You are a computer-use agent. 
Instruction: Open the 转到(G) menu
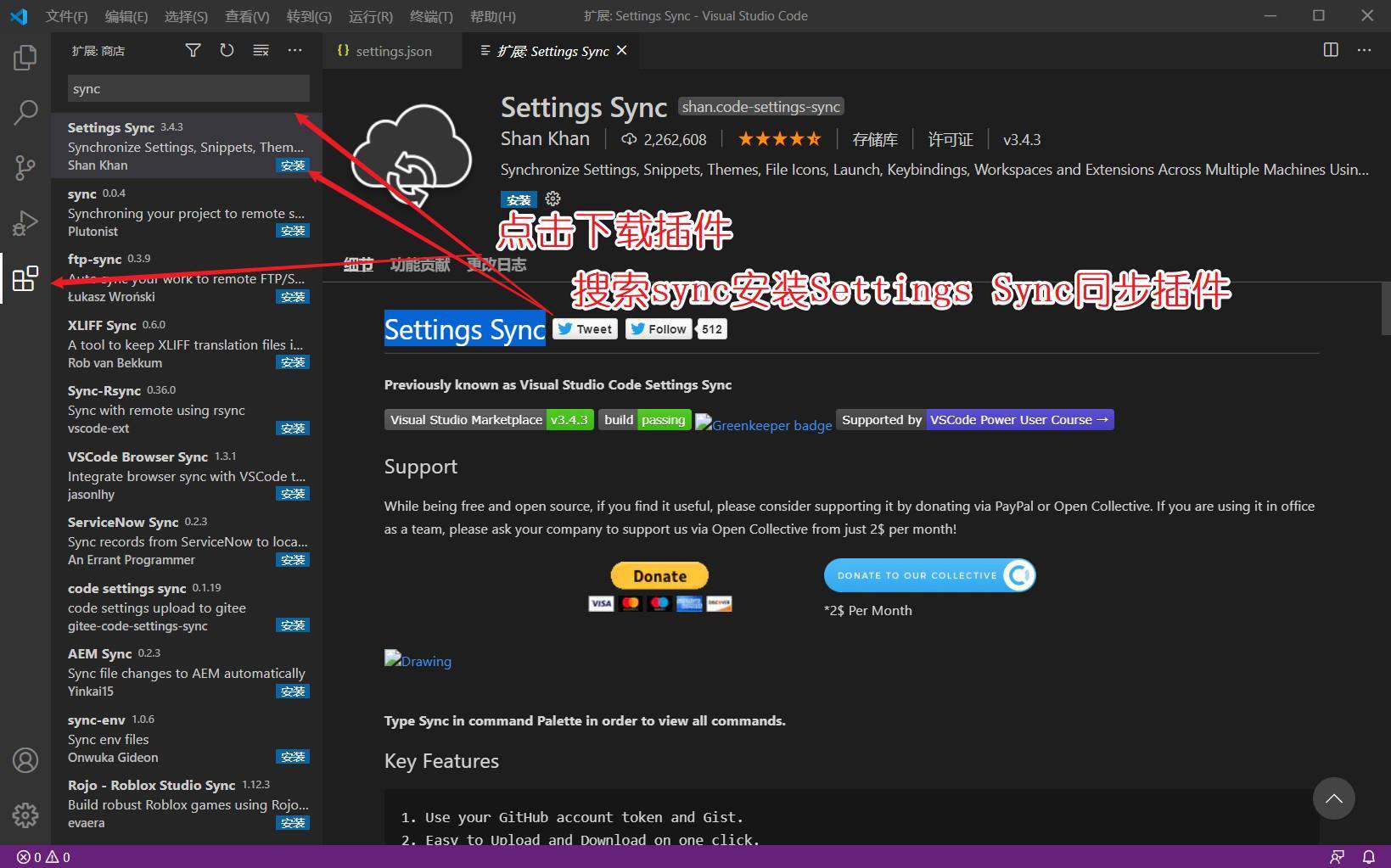click(309, 16)
